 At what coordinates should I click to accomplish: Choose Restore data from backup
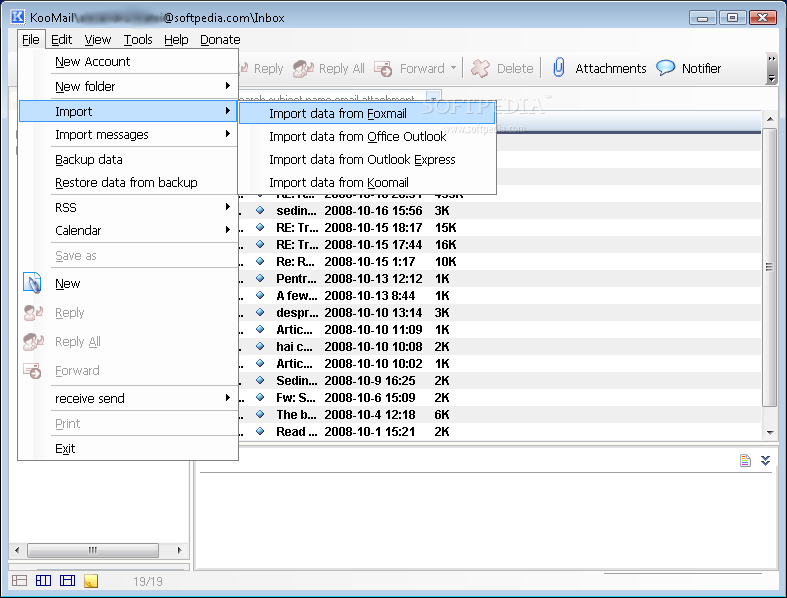[x=128, y=183]
